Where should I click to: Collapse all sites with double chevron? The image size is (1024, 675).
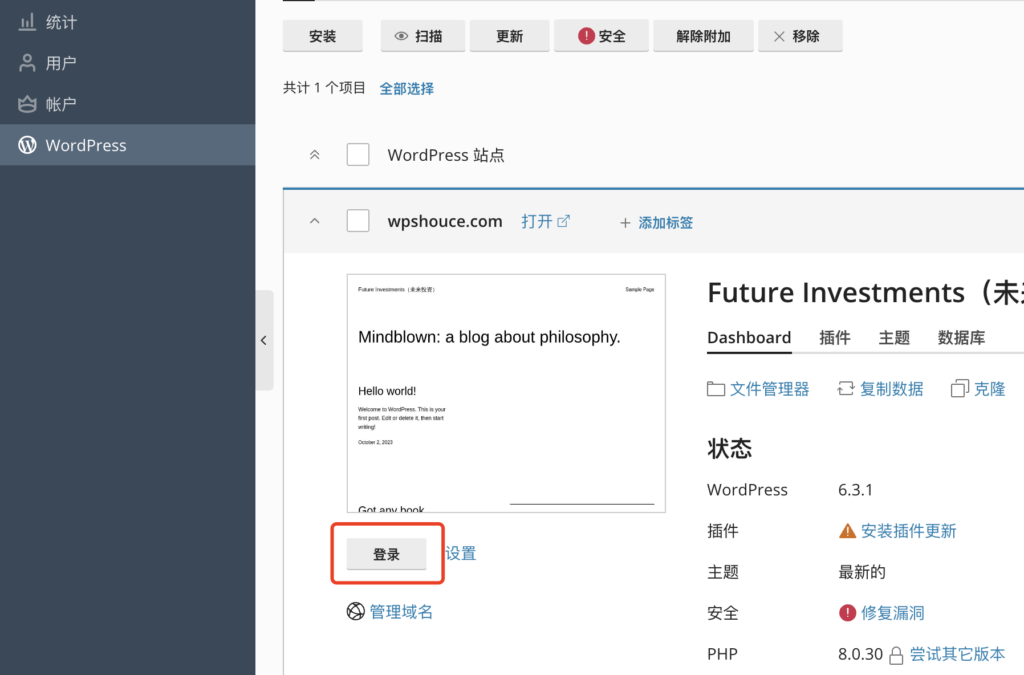click(314, 155)
